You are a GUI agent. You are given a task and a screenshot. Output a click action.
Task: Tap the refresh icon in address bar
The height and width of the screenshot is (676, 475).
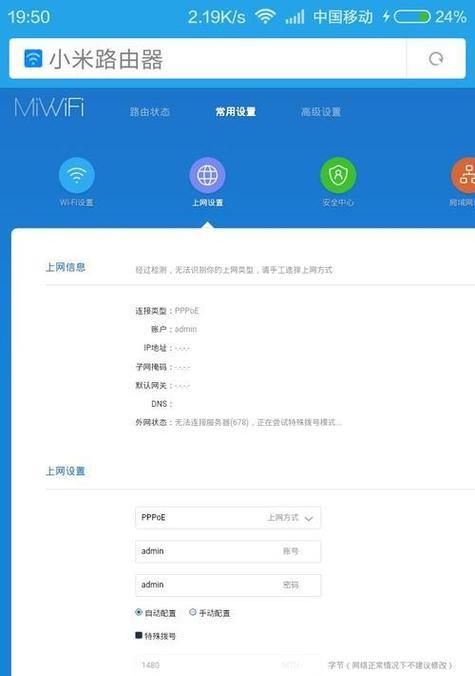(x=436, y=59)
